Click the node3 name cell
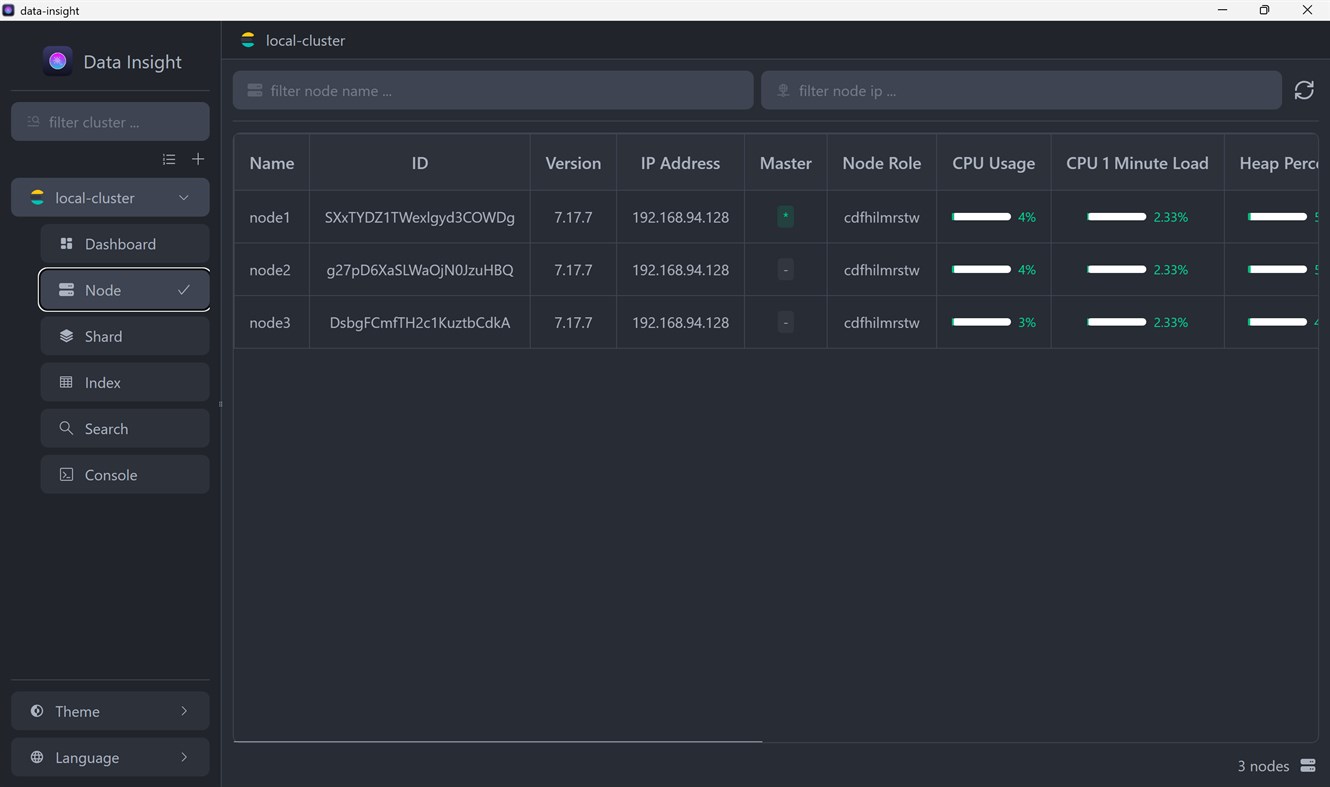The height and width of the screenshot is (787, 1330). pos(270,323)
